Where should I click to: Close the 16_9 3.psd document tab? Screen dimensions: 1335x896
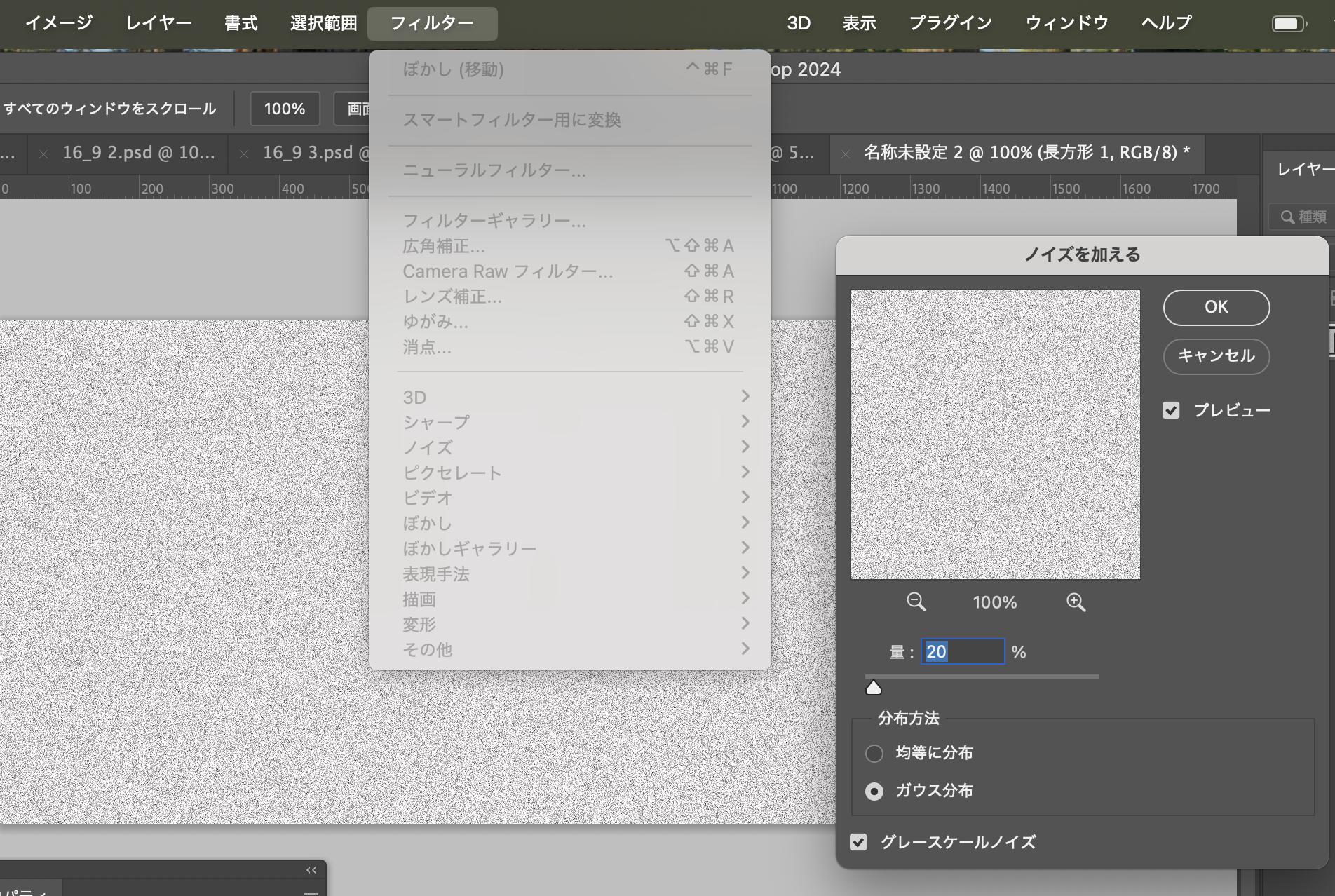click(x=244, y=154)
